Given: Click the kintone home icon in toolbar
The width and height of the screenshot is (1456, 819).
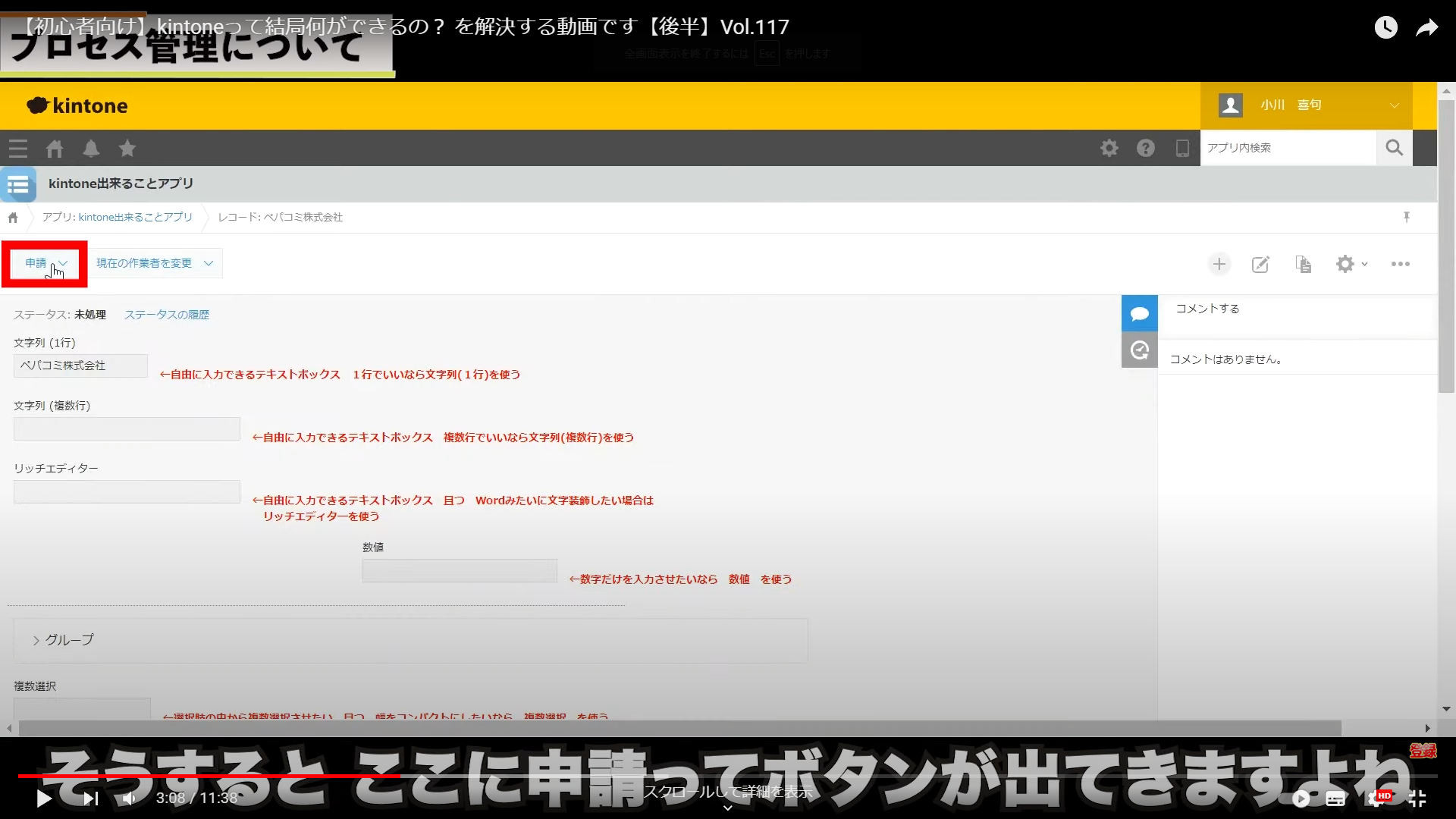Looking at the screenshot, I should click(x=55, y=149).
